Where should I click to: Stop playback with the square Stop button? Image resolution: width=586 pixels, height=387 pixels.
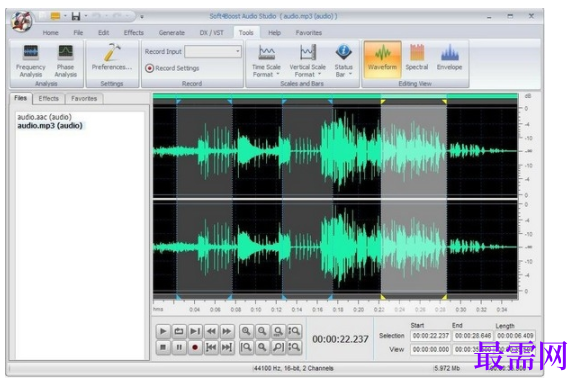coord(163,347)
